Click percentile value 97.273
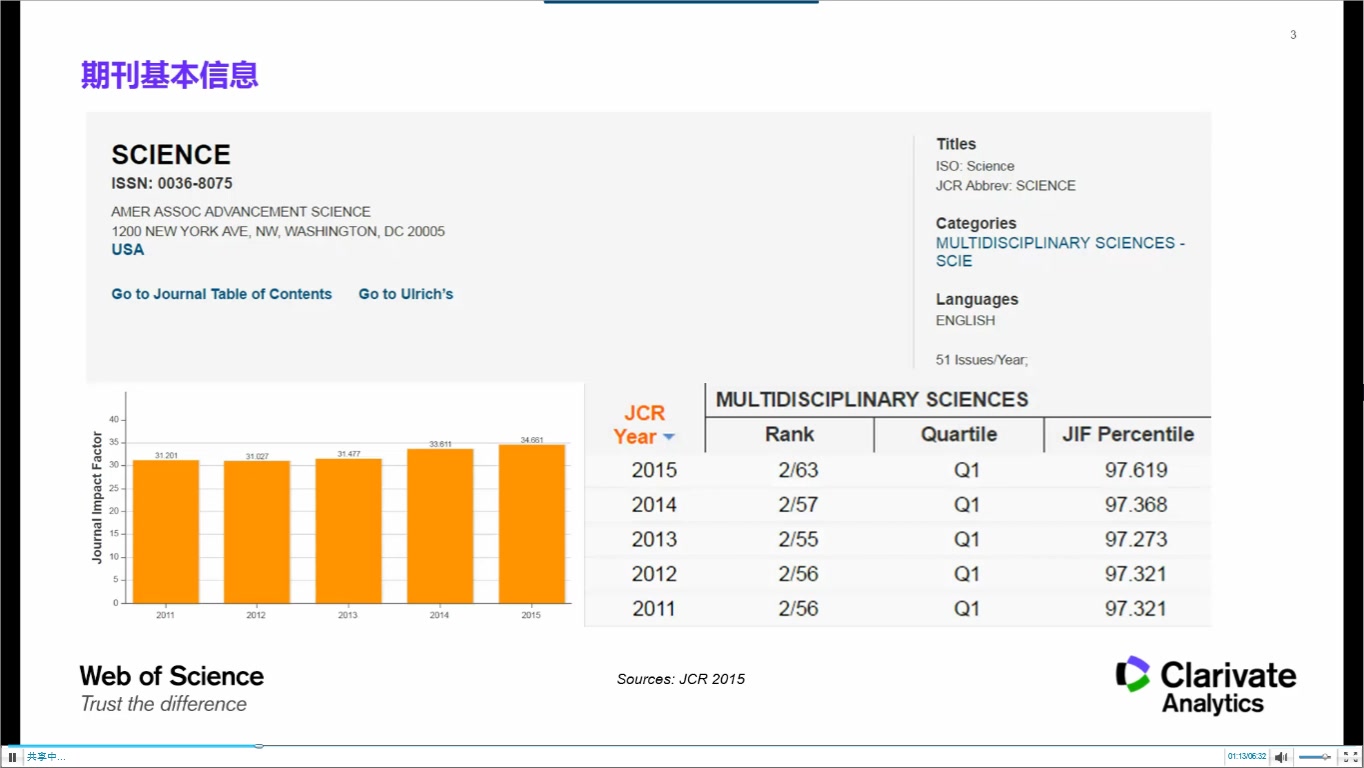Screen dimensions: 1364x768 [x=1136, y=540]
